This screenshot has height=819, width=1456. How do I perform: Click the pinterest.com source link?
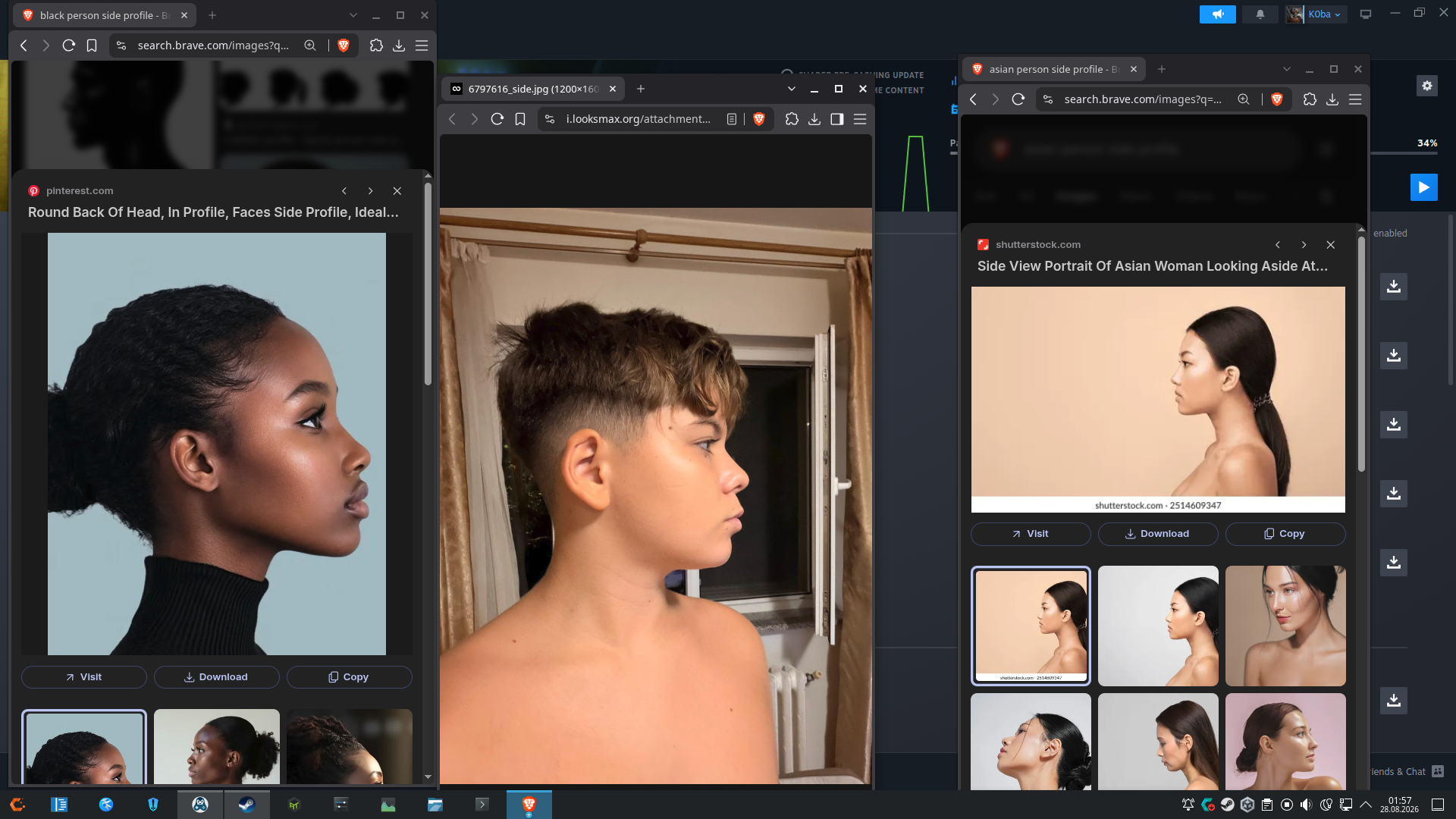tap(80, 191)
